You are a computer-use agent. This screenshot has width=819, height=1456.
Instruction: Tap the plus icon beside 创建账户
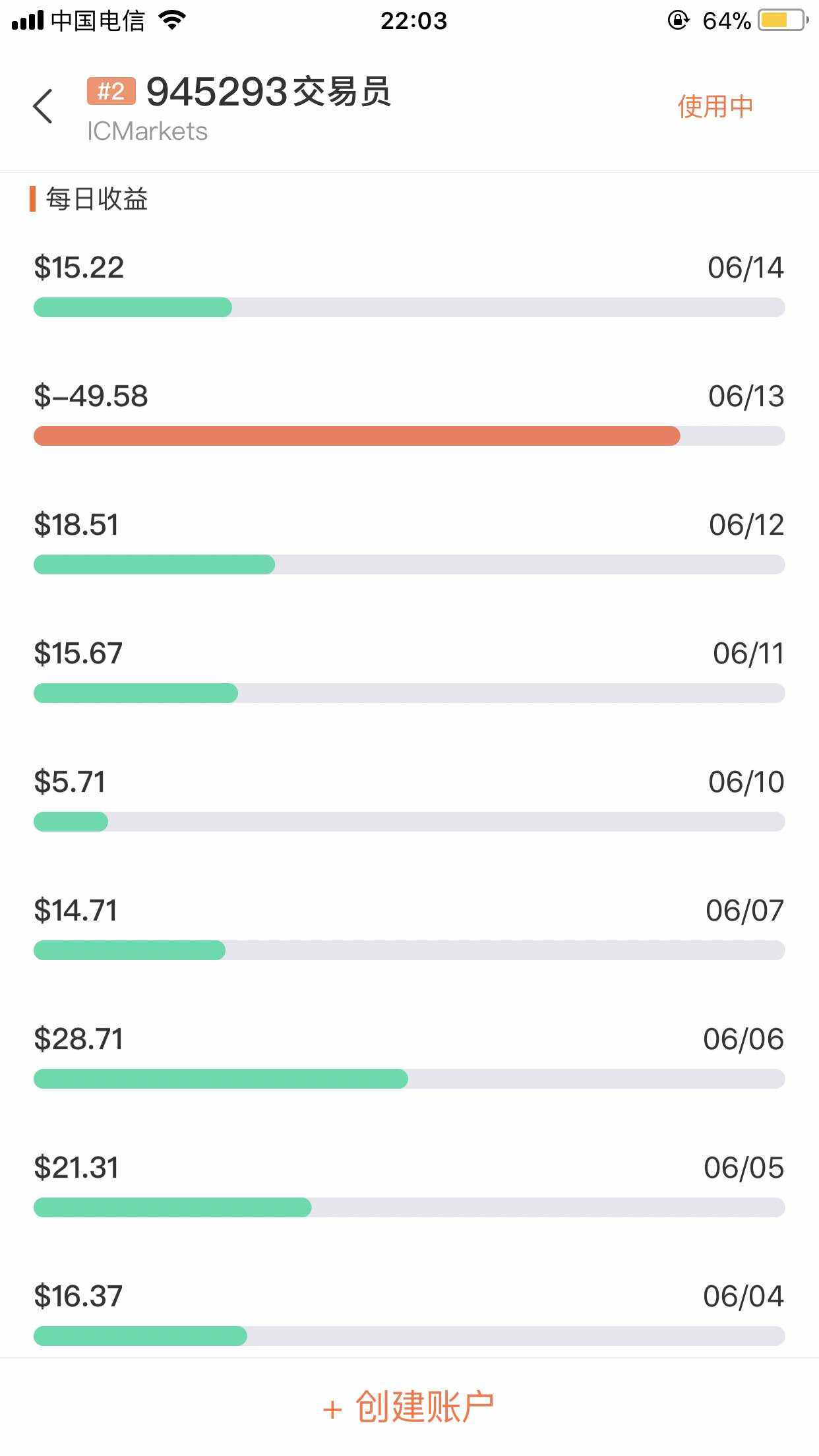tap(332, 1410)
